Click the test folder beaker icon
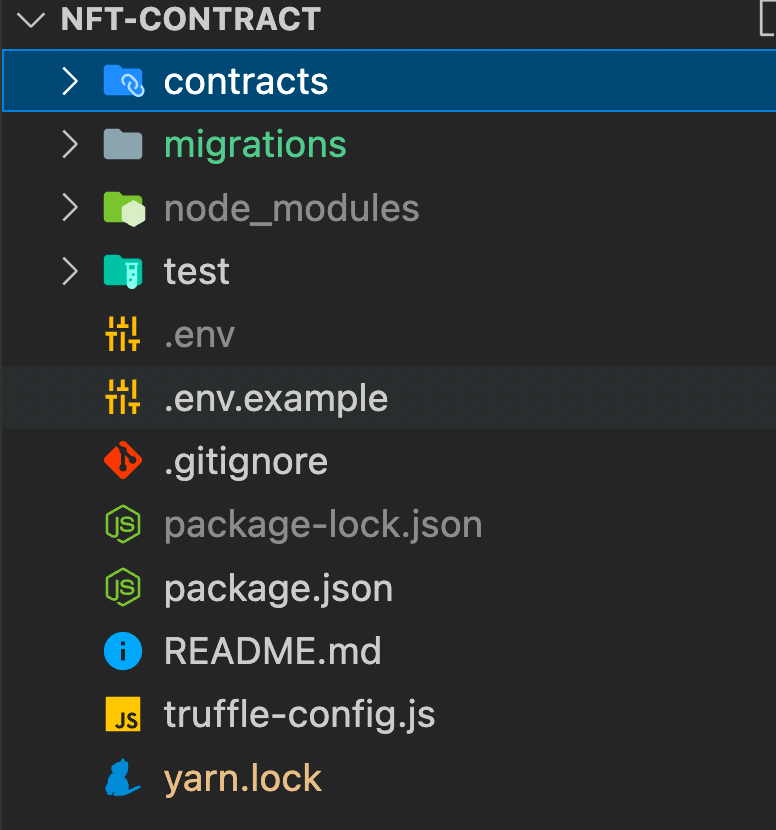This screenshot has width=776, height=830. (x=122, y=270)
